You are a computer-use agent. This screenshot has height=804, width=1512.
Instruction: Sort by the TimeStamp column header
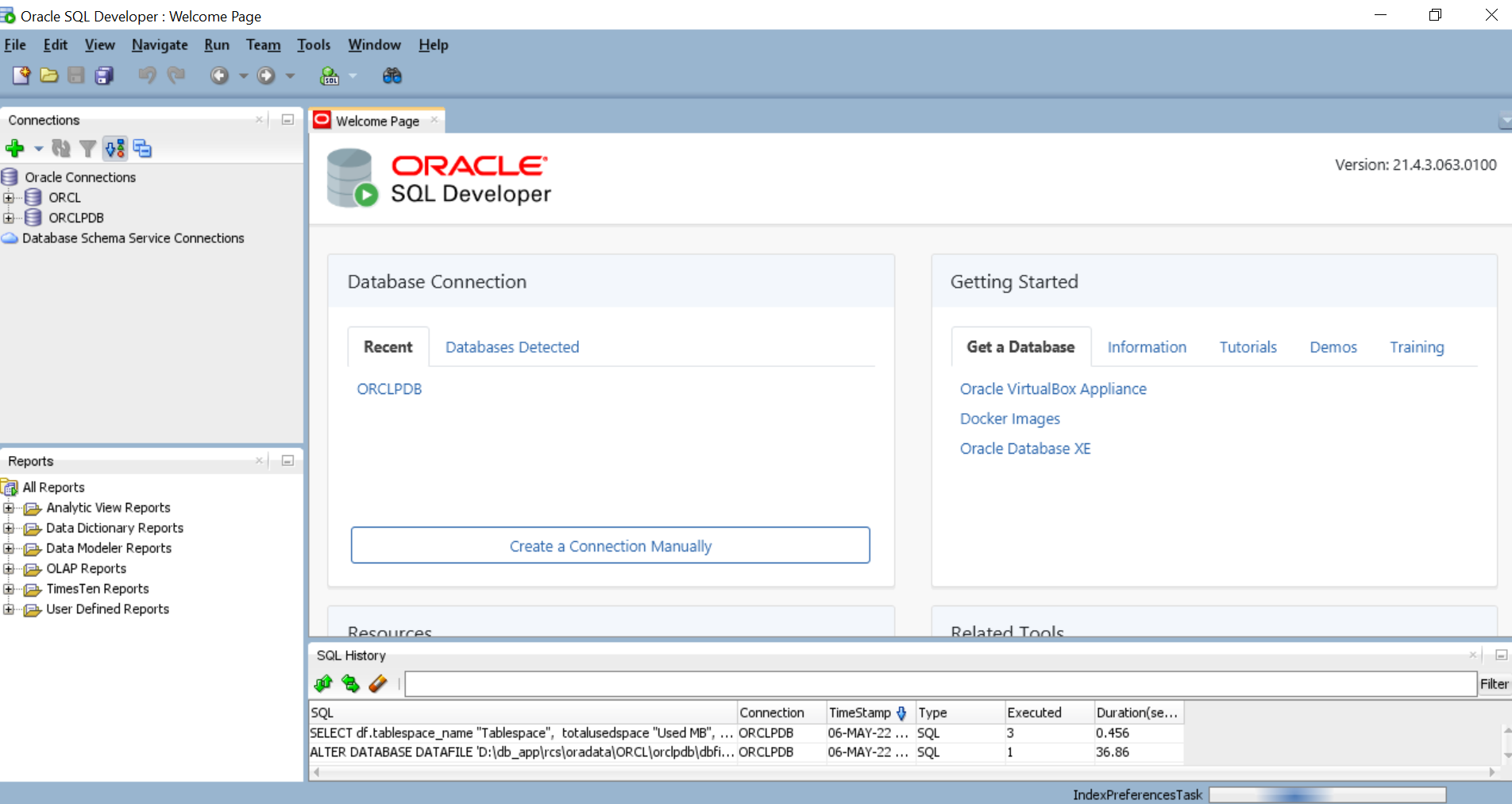859,713
